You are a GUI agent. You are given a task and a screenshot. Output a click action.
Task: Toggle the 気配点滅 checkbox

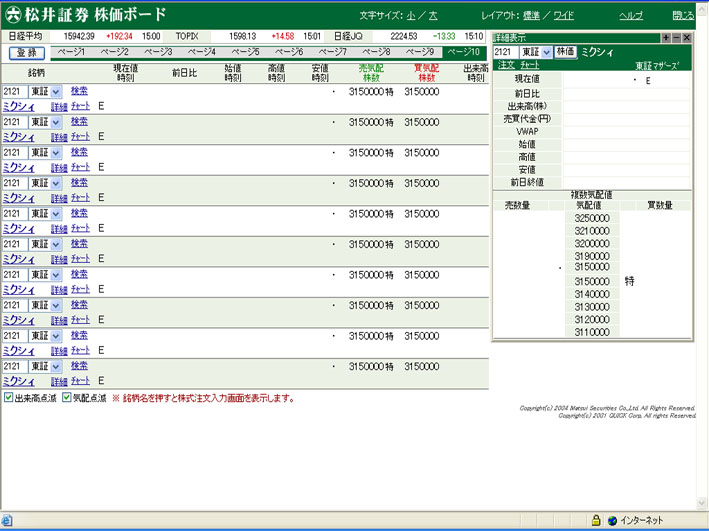click(x=66, y=398)
